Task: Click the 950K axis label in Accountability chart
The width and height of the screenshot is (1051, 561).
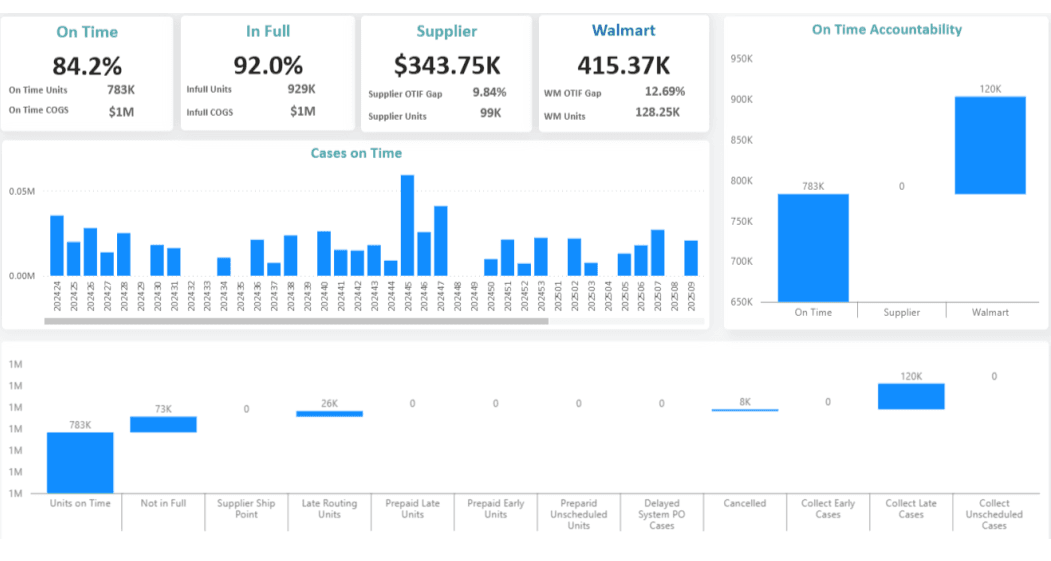Action: pyautogui.click(x=741, y=59)
